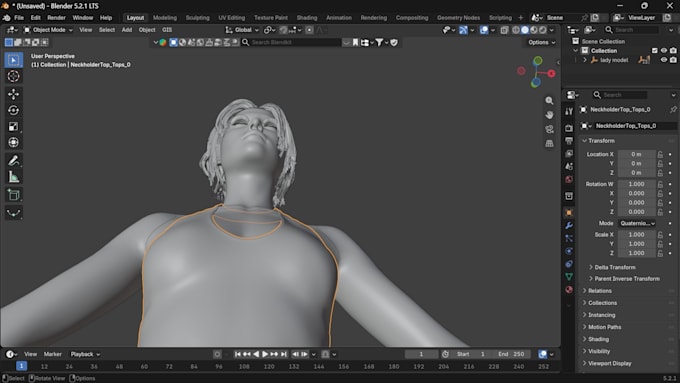
Task: Click the Search BlenderKit field
Action: 291,43
